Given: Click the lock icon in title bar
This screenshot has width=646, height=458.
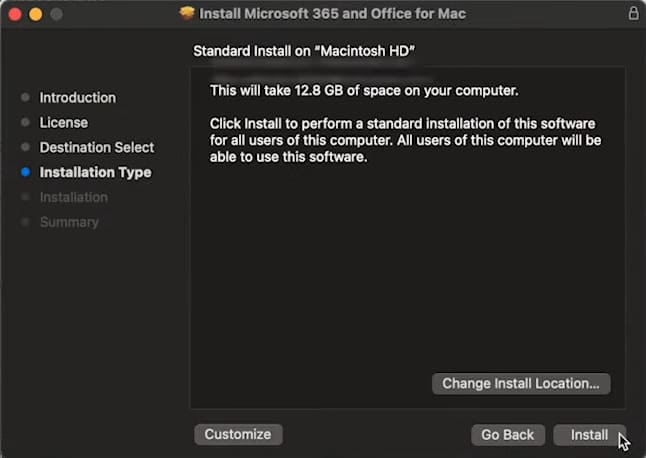Looking at the screenshot, I should click(x=633, y=14).
